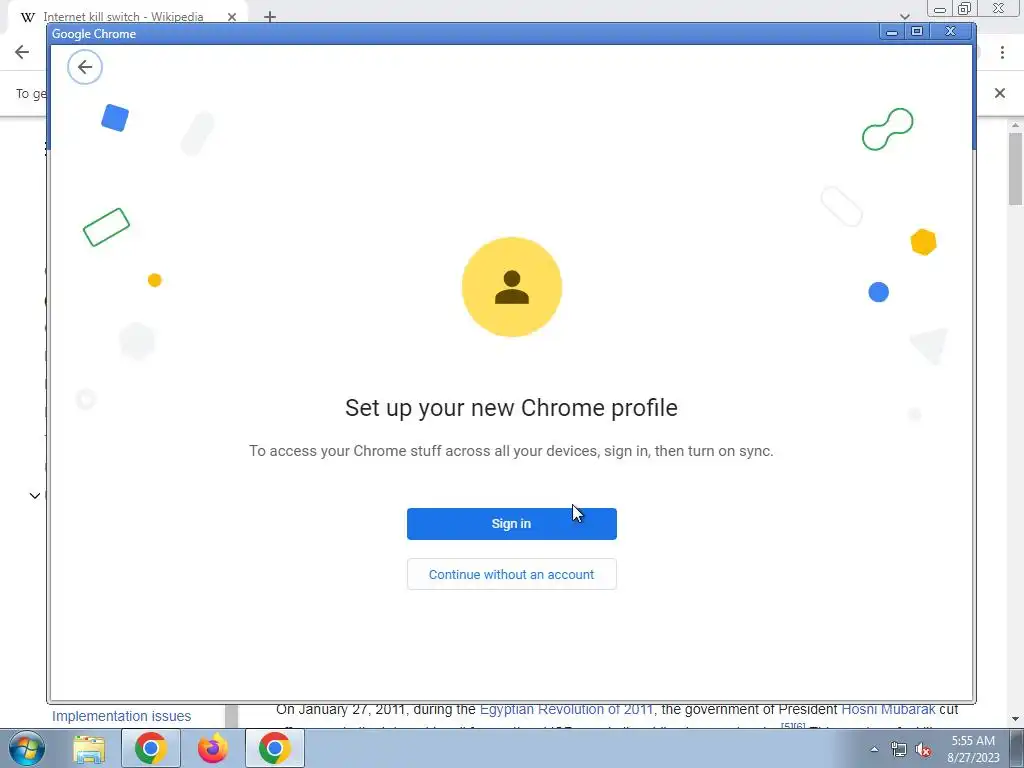Screen dimensions: 1024x768
Task: Click the sync description text under the heading
Action: (x=511, y=451)
